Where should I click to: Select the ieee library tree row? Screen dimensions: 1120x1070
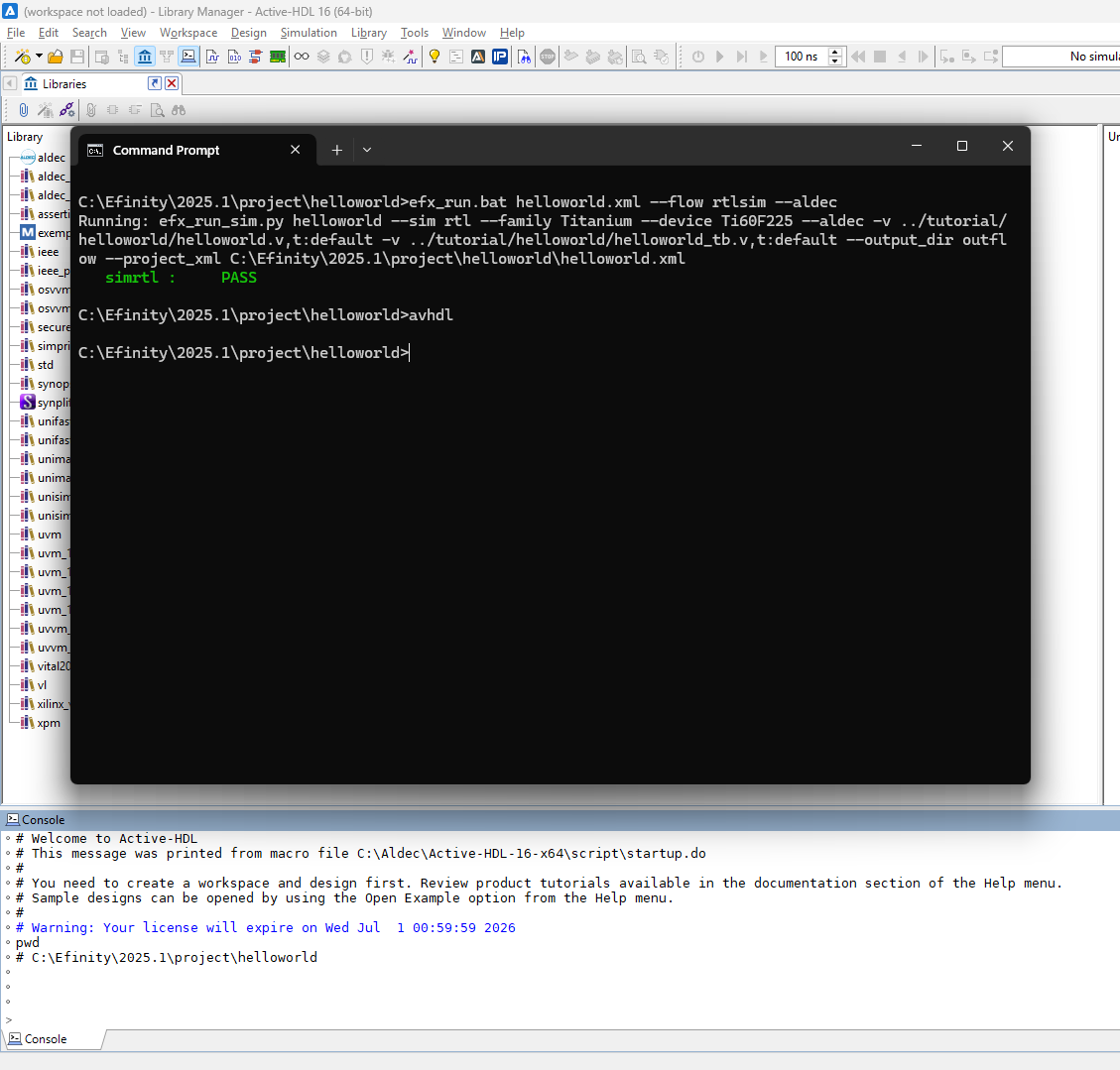click(40, 252)
